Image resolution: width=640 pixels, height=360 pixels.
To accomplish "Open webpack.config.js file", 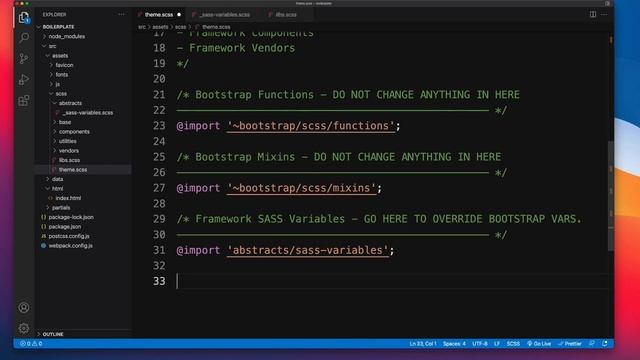I will pyautogui.click(x=70, y=246).
